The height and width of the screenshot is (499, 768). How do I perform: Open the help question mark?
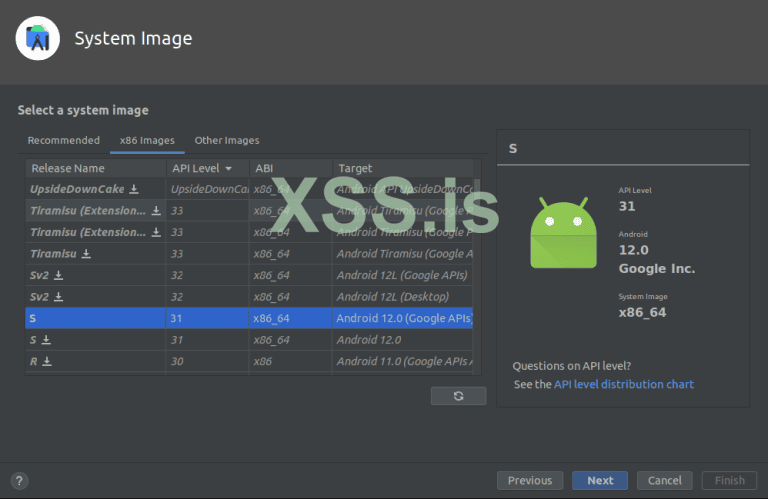pos(20,481)
